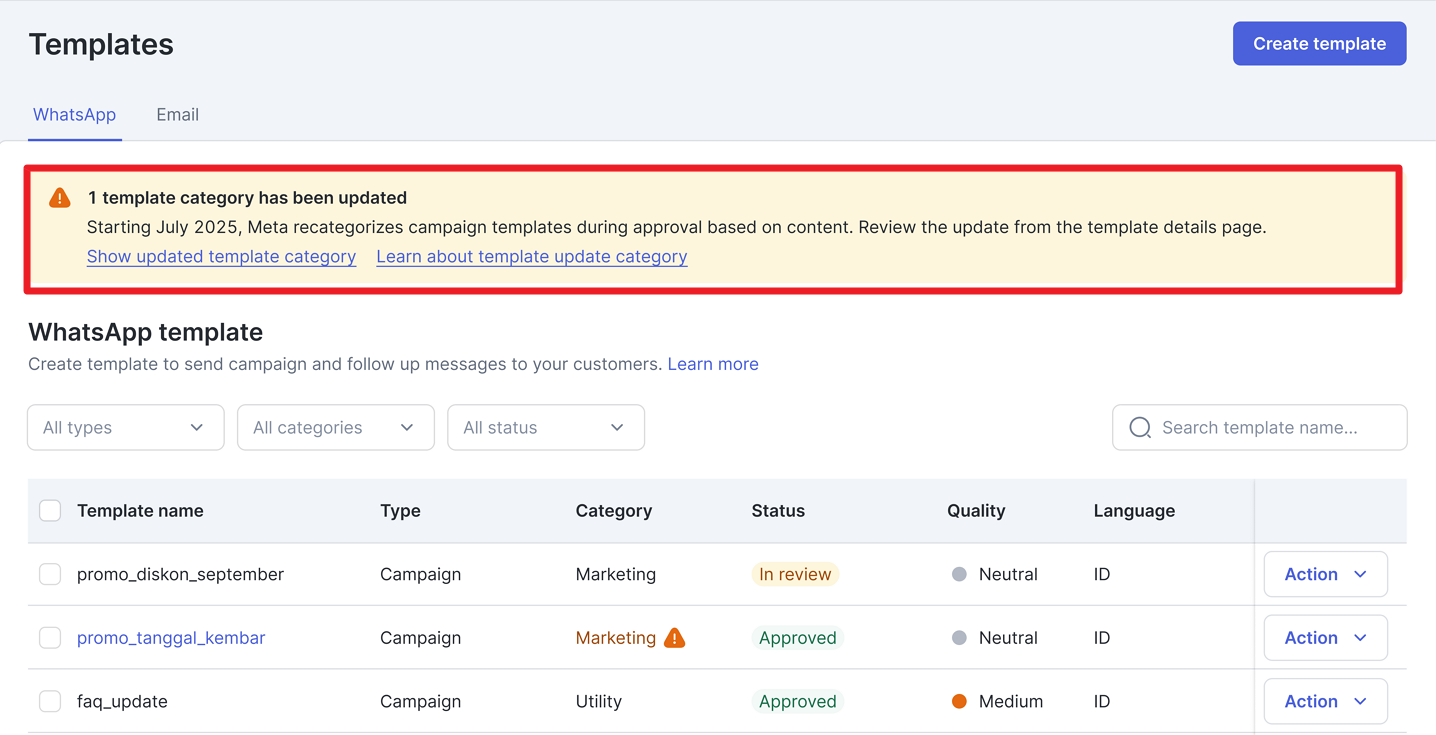Click gray Neutral quality dot for promo_tanggal_kembar
This screenshot has width=1436, height=735.
tap(959, 638)
